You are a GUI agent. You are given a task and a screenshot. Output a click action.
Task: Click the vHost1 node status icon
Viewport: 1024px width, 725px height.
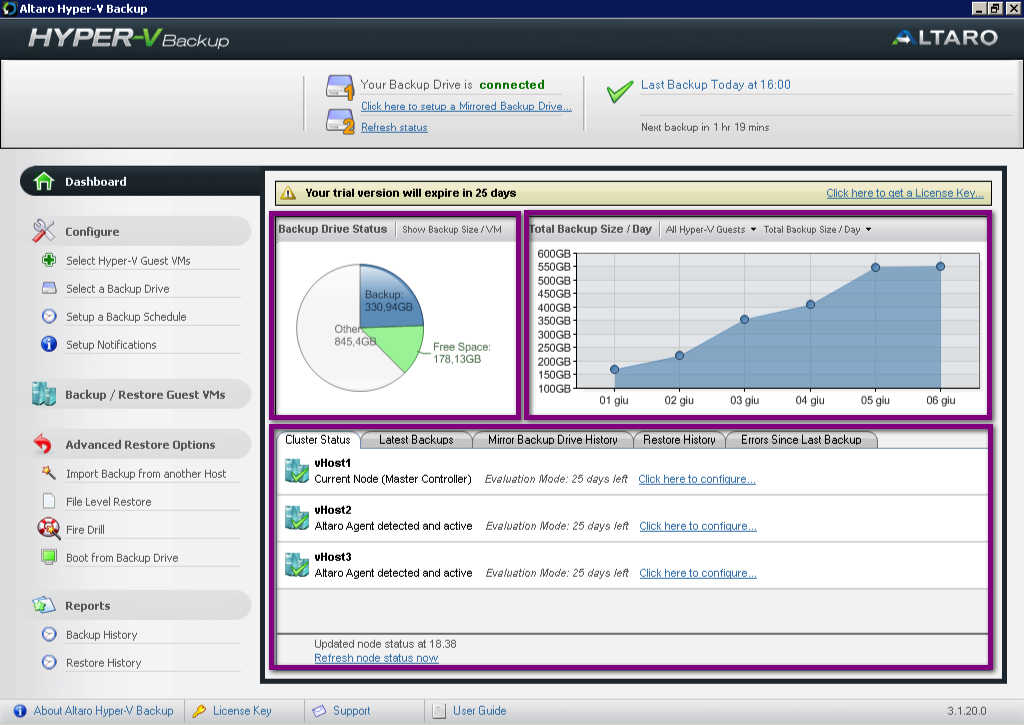297,471
